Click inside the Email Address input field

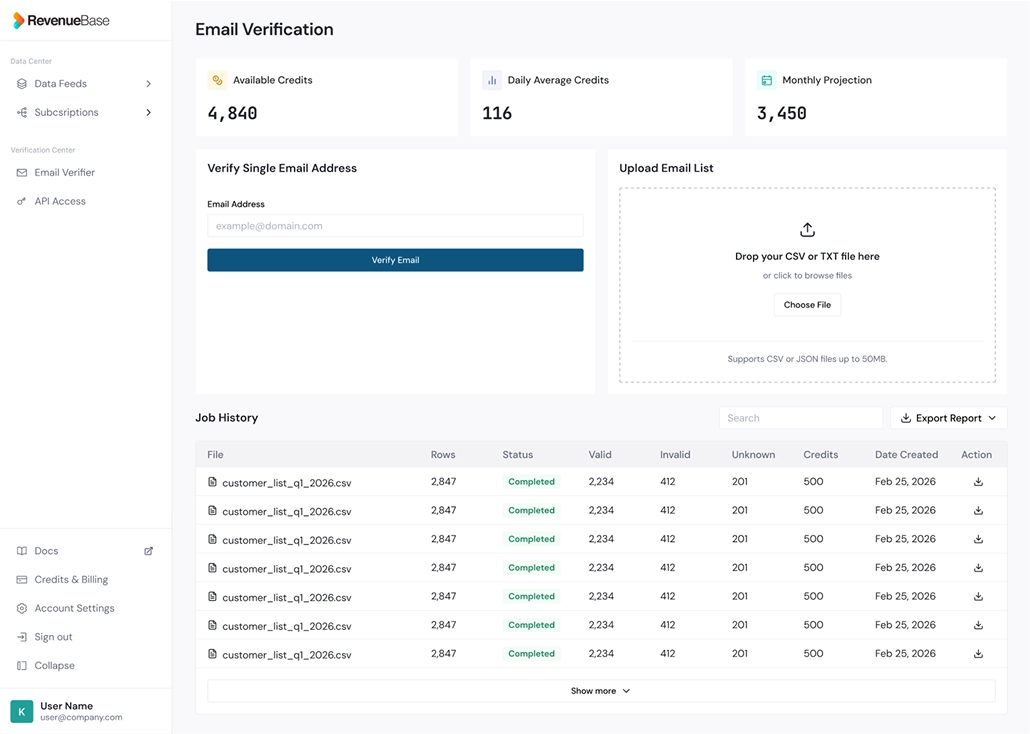pyautogui.click(x=395, y=225)
